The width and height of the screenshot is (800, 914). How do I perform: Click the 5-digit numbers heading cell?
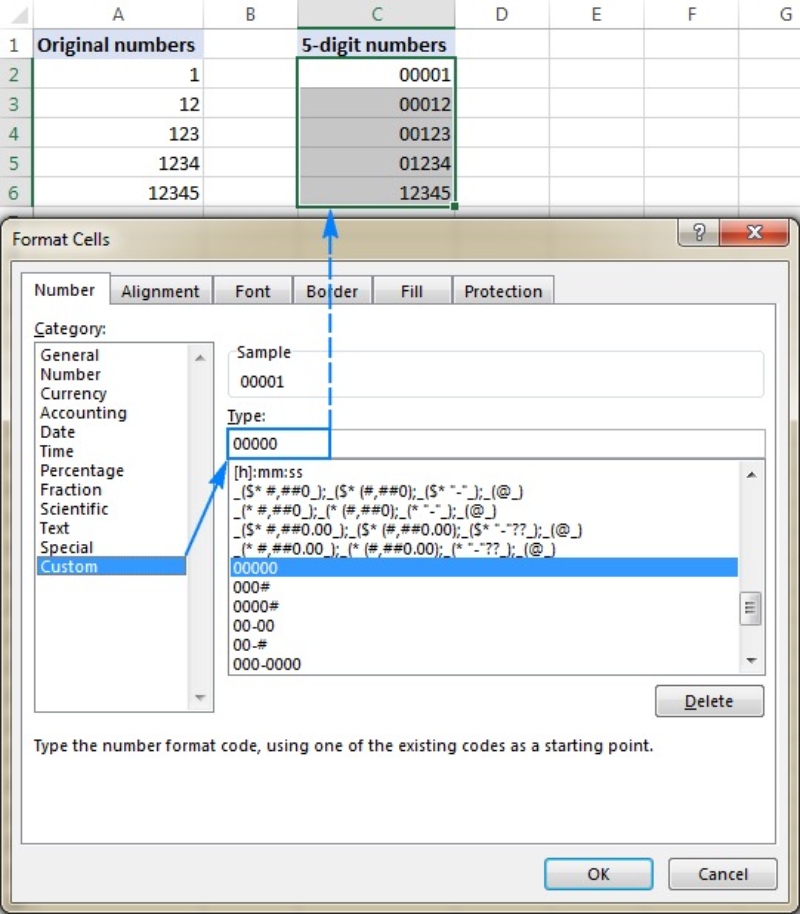click(376, 44)
